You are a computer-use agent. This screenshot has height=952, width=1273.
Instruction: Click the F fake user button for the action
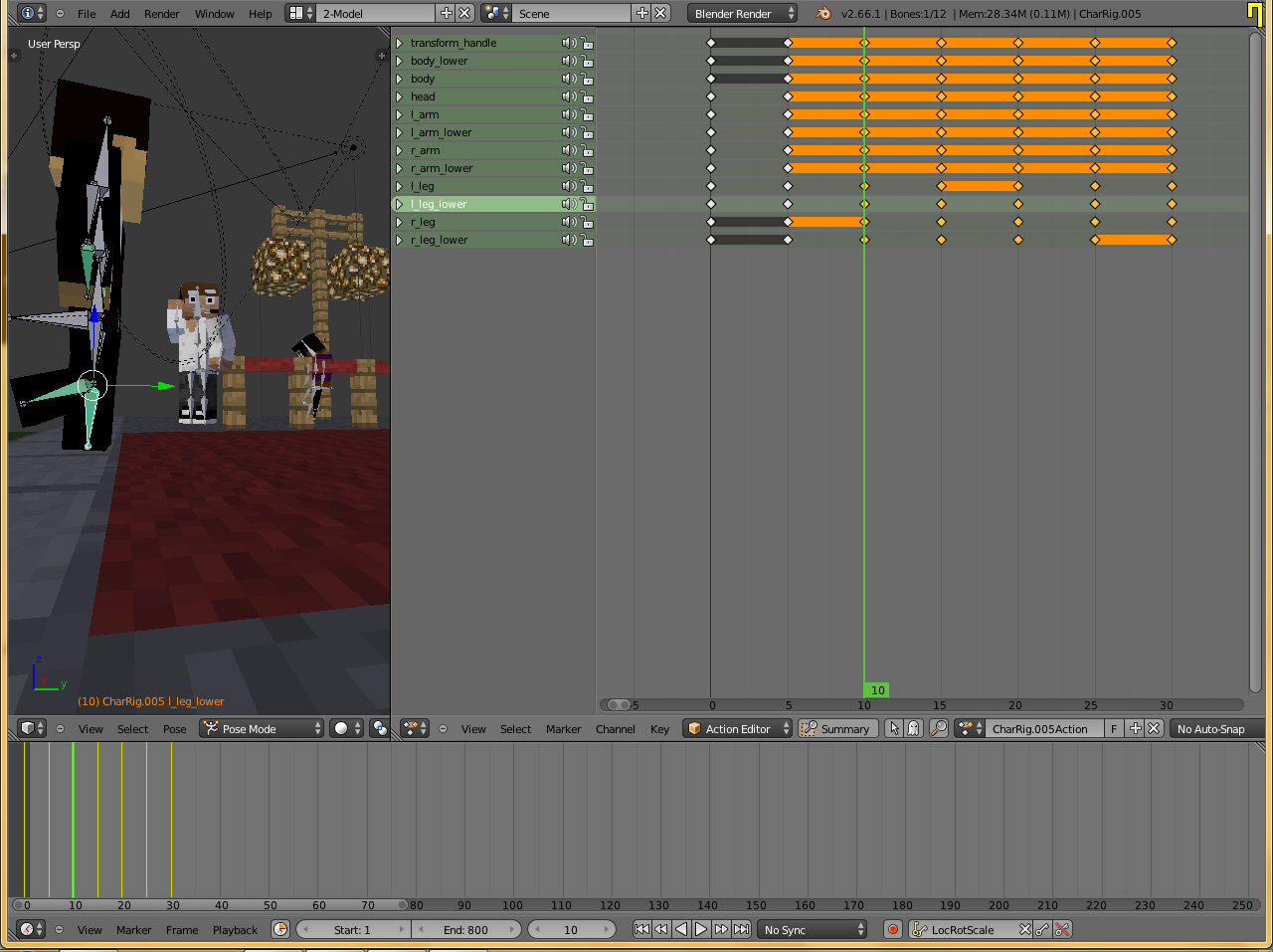pyautogui.click(x=1115, y=728)
